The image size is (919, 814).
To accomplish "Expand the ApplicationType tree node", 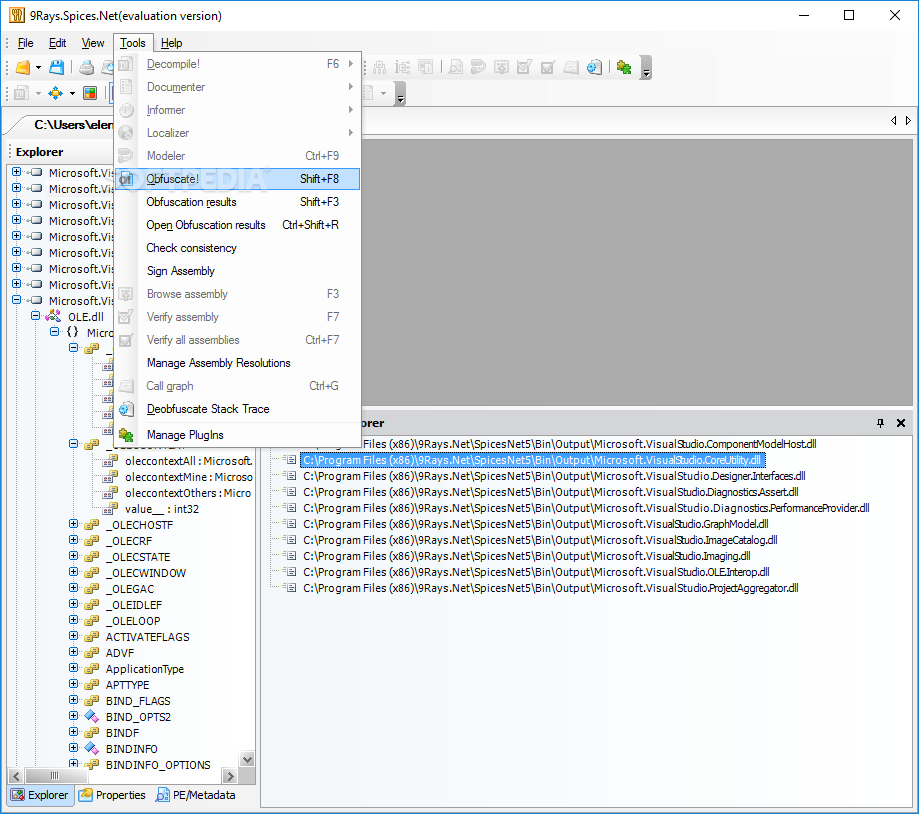I will click(x=73, y=668).
